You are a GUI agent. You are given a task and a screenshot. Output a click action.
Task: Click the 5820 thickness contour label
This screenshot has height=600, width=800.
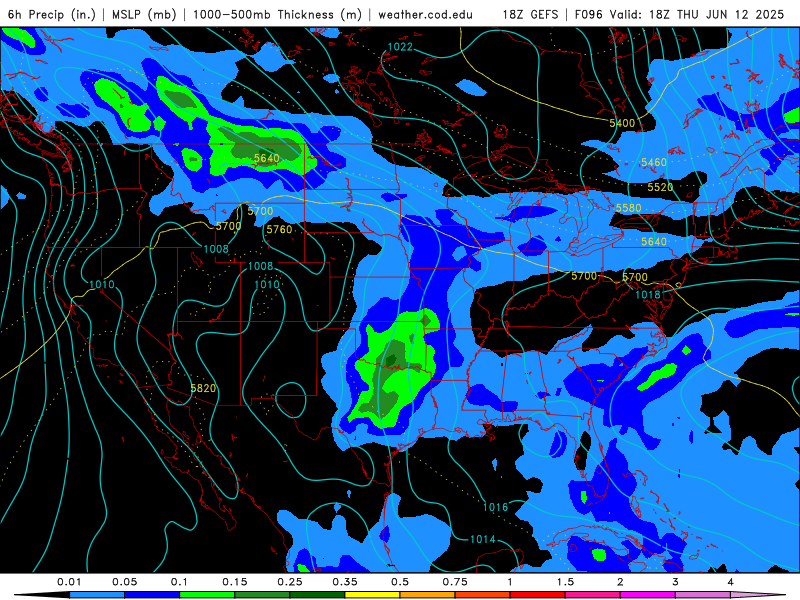coord(203,388)
